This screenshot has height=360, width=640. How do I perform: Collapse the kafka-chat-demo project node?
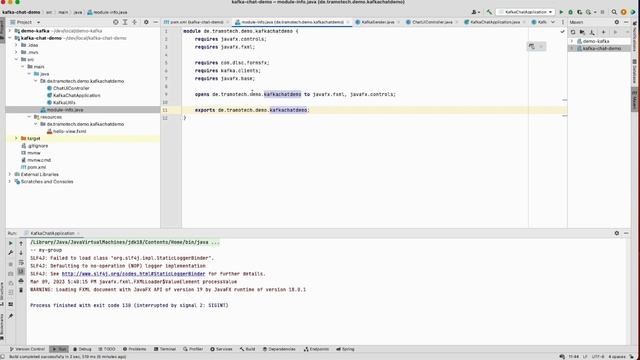[10, 38]
